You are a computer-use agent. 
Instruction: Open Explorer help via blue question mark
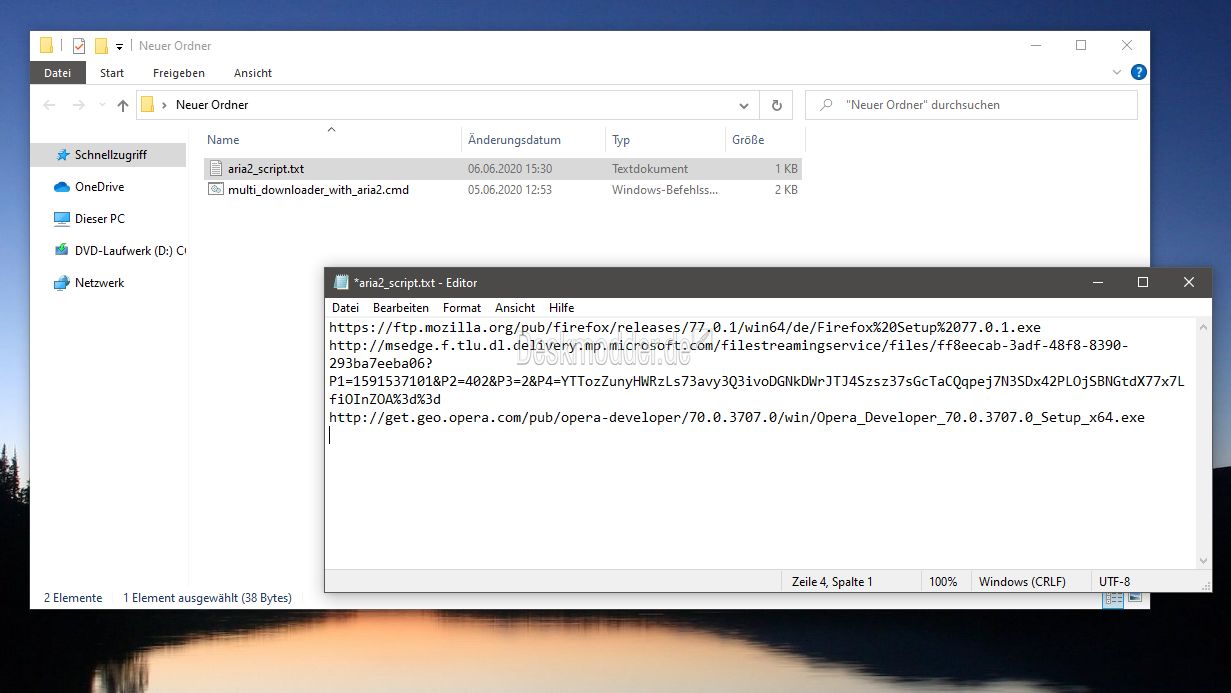[1138, 72]
